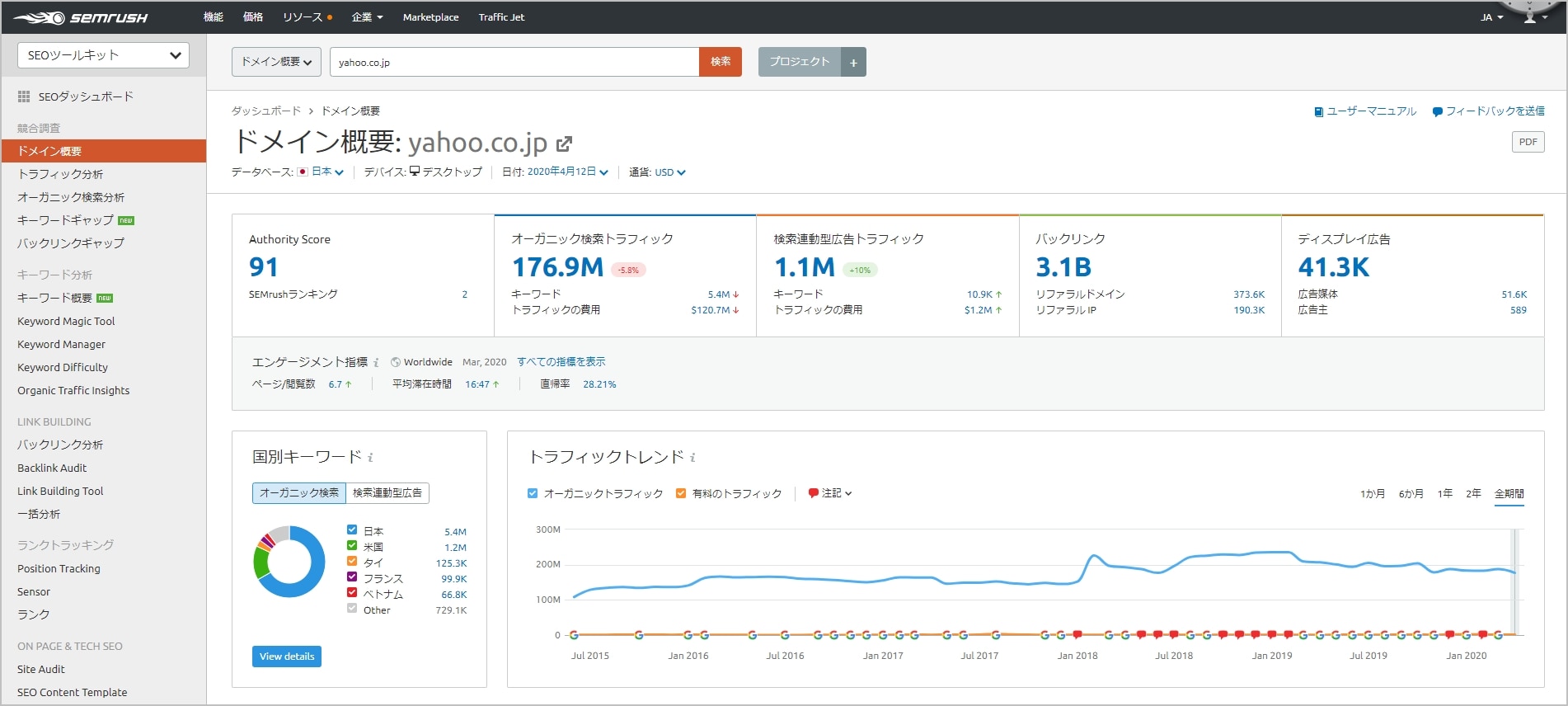Toggle the 日本 country checkbox

coord(352,530)
